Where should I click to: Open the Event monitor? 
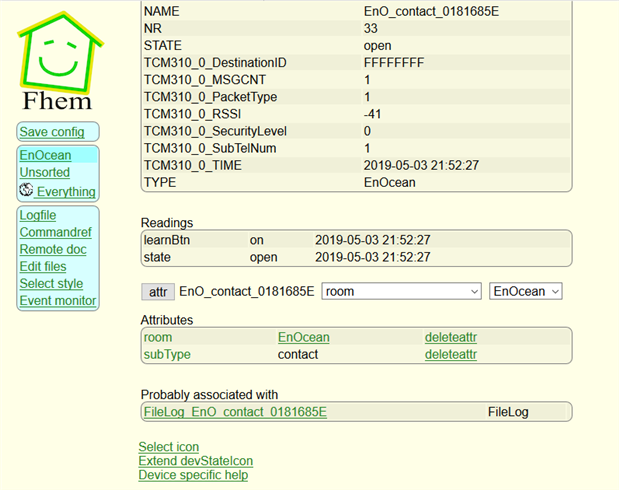pyautogui.click(x=58, y=301)
